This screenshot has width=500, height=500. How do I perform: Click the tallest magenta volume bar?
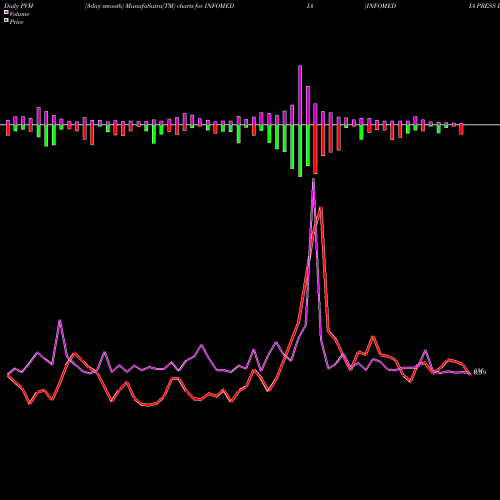[x=300, y=95]
